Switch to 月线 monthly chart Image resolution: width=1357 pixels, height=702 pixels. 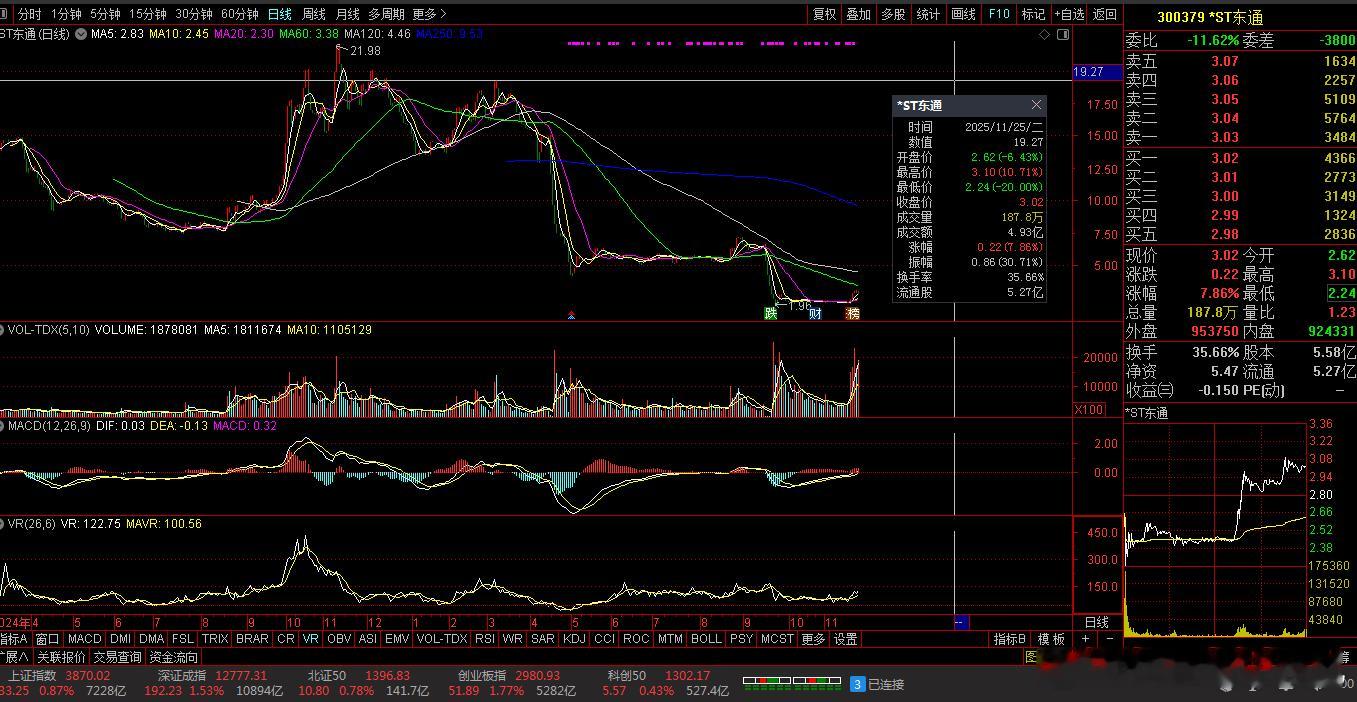point(347,14)
